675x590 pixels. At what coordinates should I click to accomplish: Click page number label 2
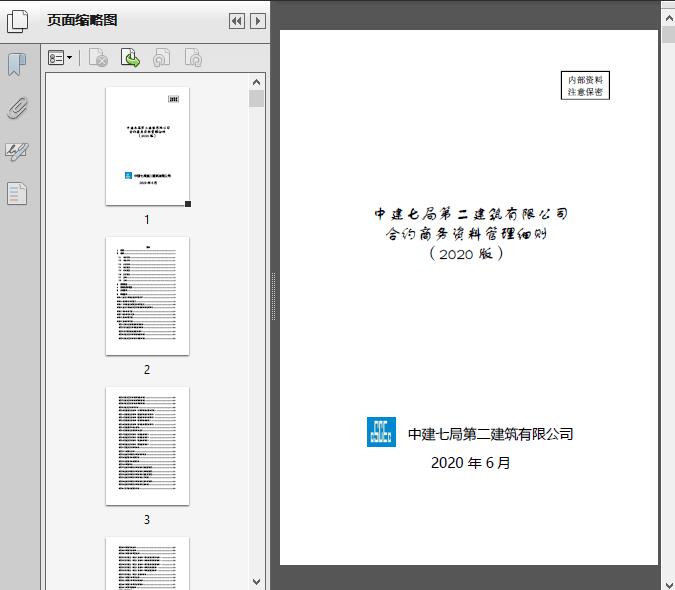click(147, 370)
